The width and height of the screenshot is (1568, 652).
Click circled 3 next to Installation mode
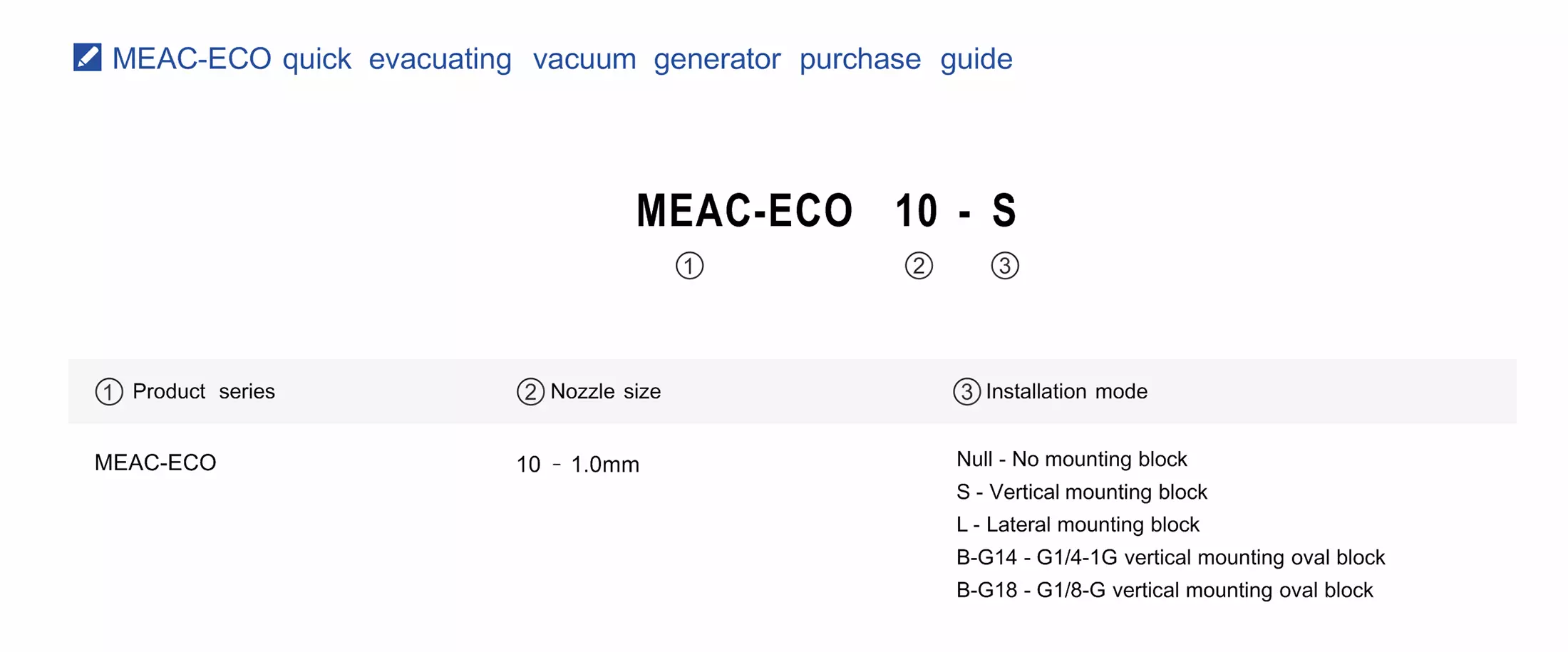point(966,392)
